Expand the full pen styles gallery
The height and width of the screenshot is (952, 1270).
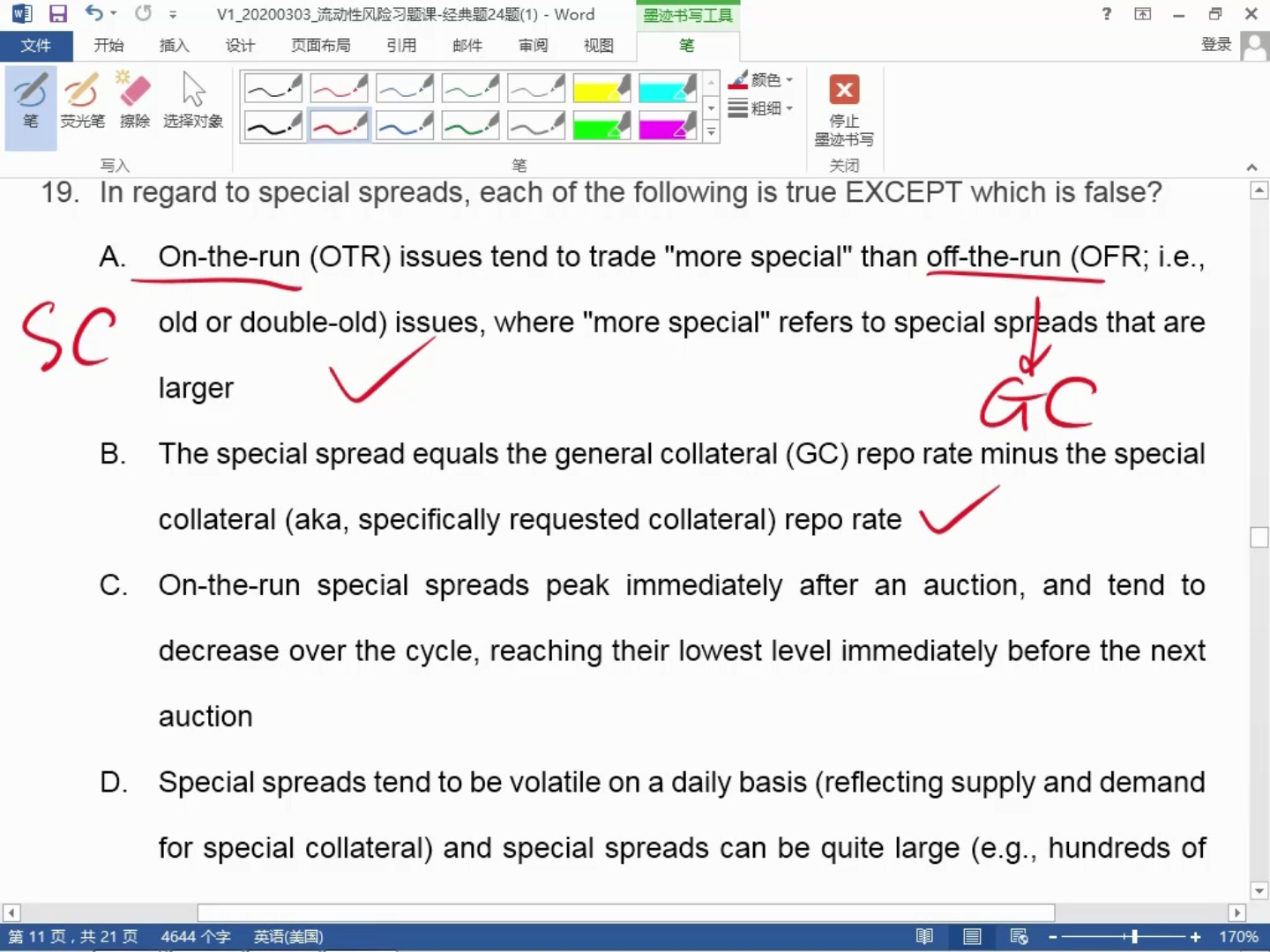[x=711, y=132]
